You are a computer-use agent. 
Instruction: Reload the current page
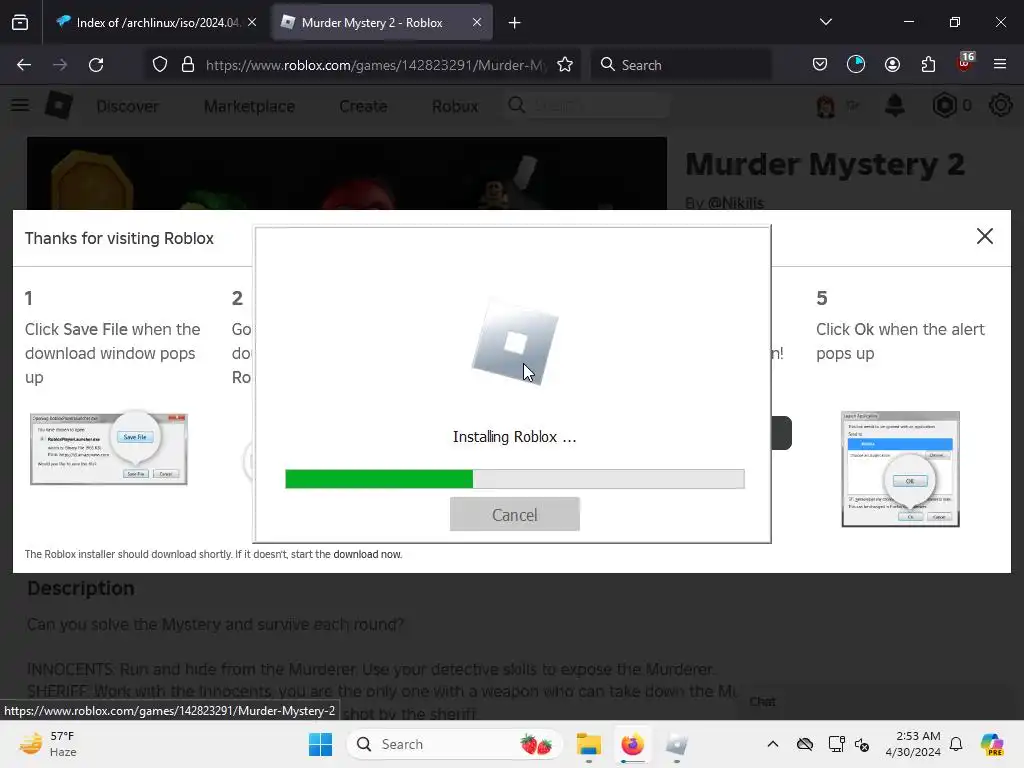pyautogui.click(x=96, y=65)
